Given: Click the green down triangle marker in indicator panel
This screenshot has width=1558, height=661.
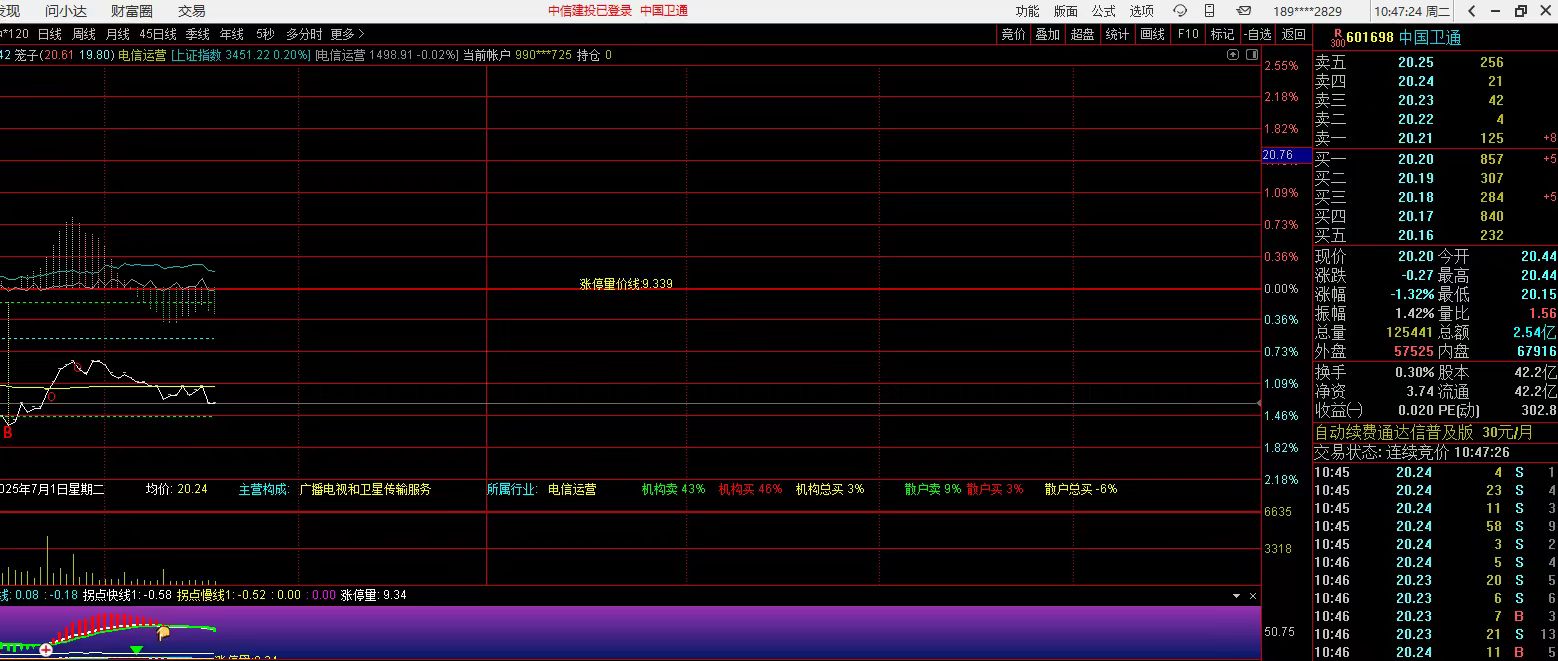Looking at the screenshot, I should (x=137, y=650).
